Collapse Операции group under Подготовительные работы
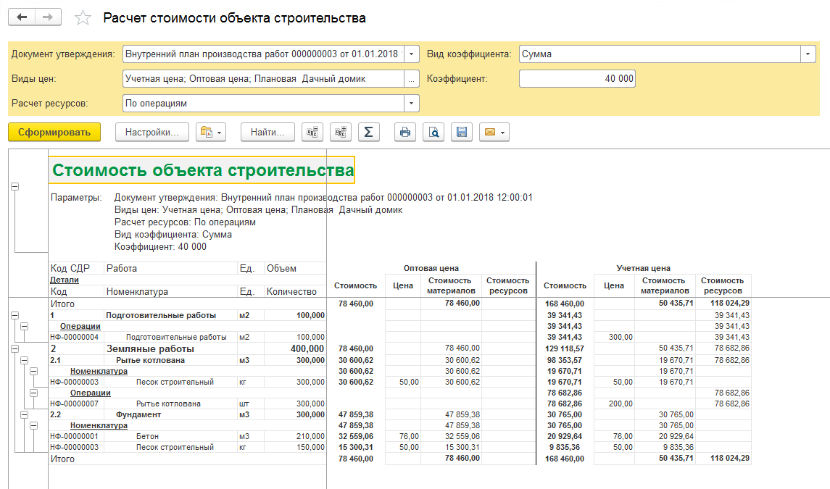830x489 pixels. click(x=24, y=326)
